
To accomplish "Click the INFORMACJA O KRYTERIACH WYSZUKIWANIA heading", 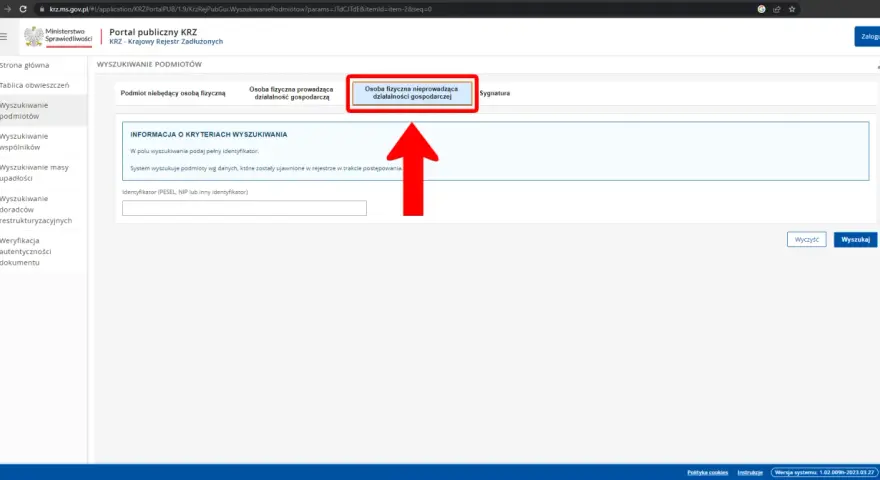I will pos(209,135).
